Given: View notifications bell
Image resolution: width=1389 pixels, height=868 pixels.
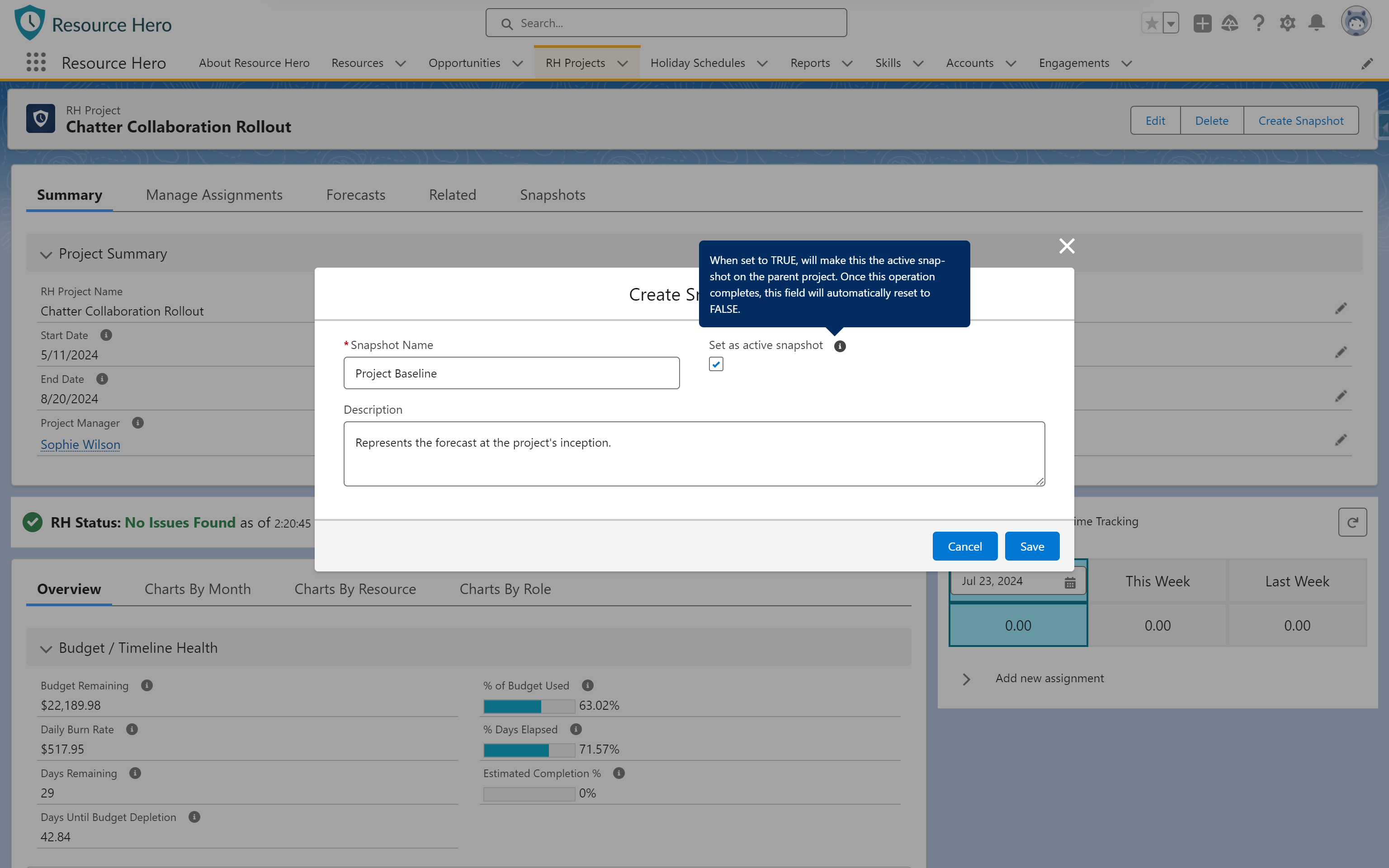Looking at the screenshot, I should 1317,23.
